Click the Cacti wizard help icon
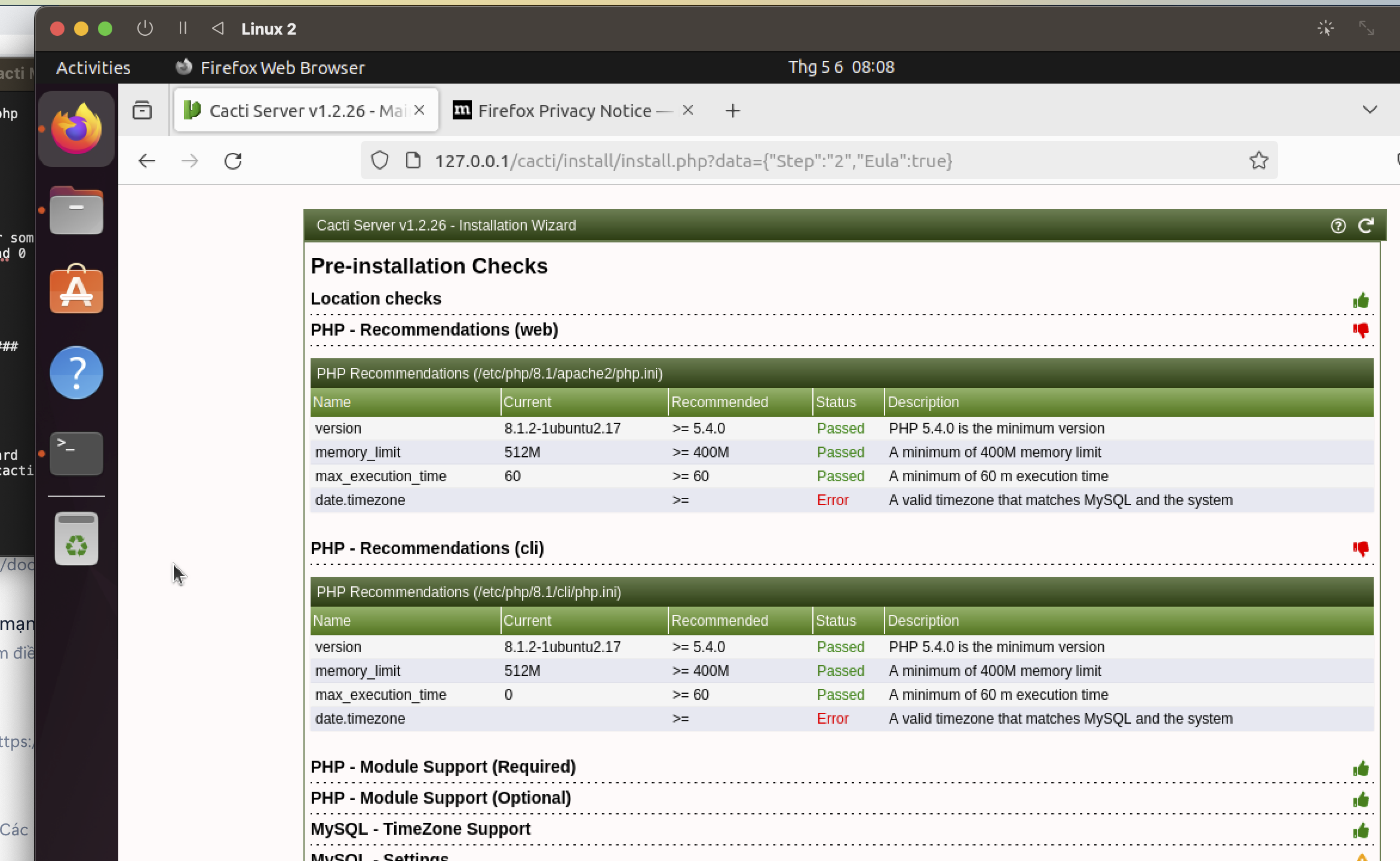This screenshot has width=1400, height=861. tap(1338, 226)
